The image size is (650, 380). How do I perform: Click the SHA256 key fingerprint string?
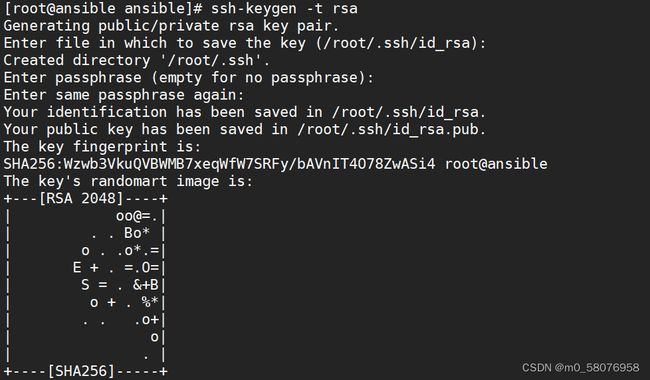click(219, 164)
